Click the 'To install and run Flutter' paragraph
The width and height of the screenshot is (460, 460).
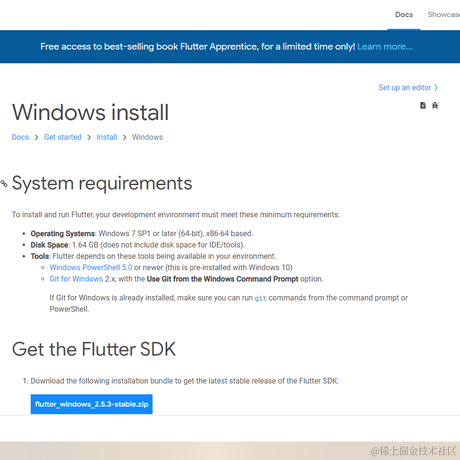point(176,215)
